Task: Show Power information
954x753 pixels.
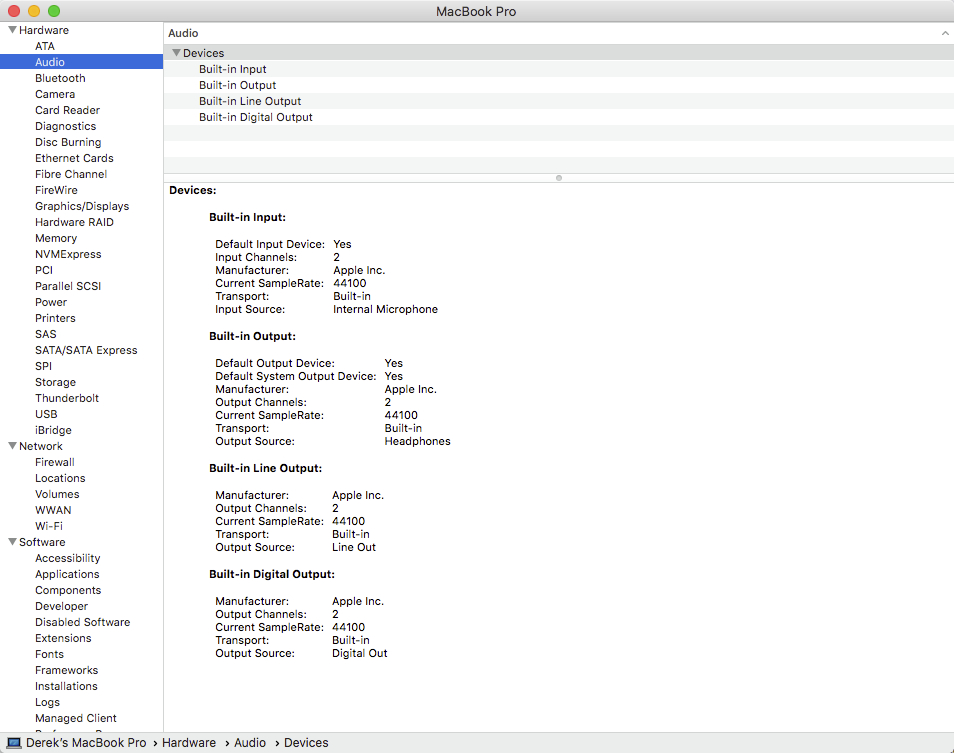Action: pos(51,302)
